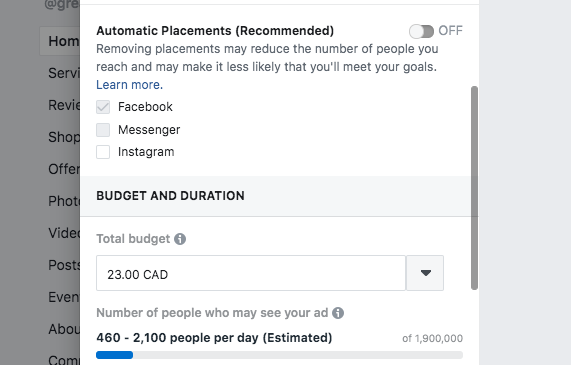Viewport: 571px width, 365px height.
Task: Click the 23.00 CAD budget field
Action: [x=251, y=273]
